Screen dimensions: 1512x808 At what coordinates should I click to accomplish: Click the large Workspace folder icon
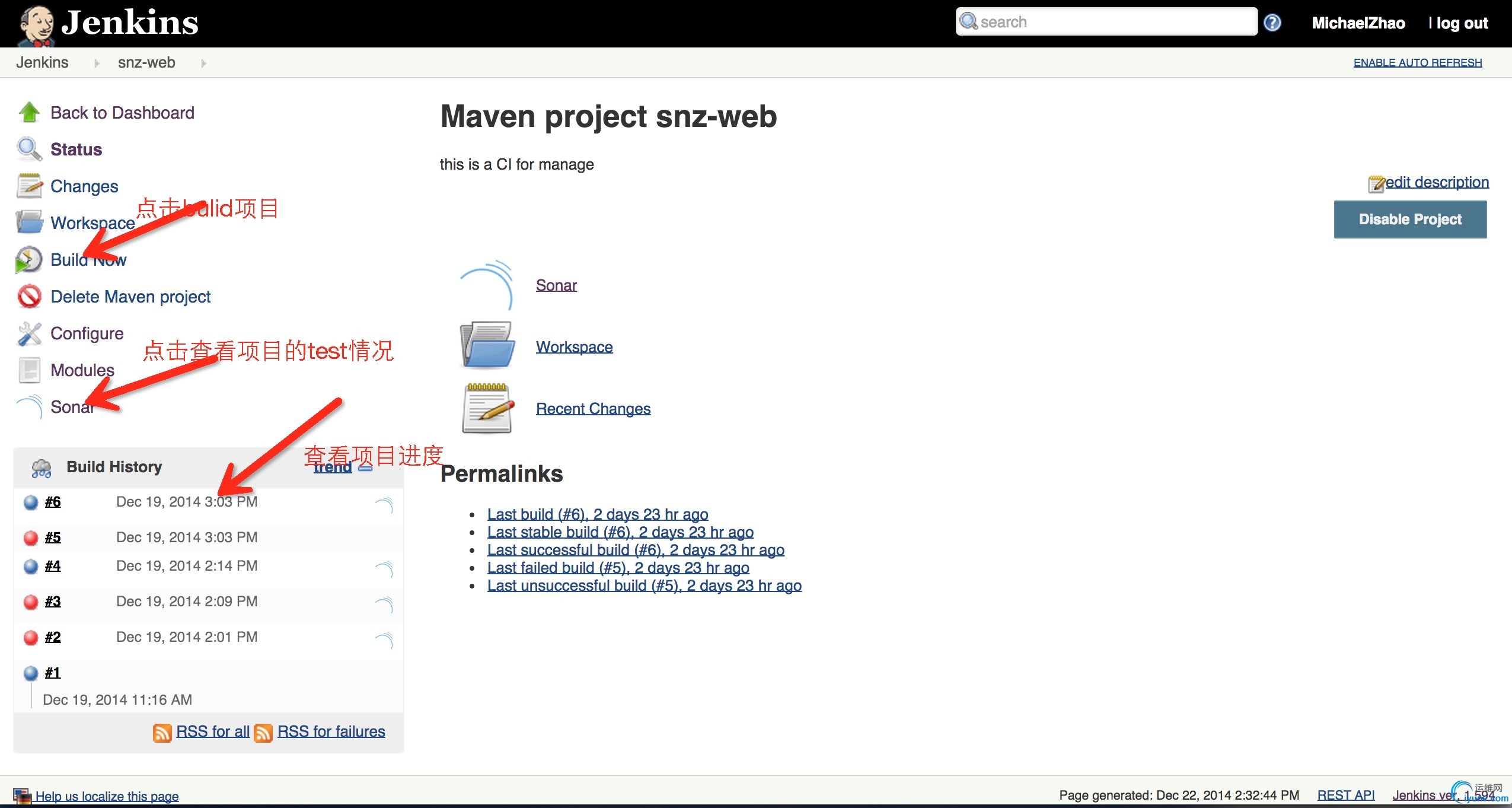tap(487, 346)
